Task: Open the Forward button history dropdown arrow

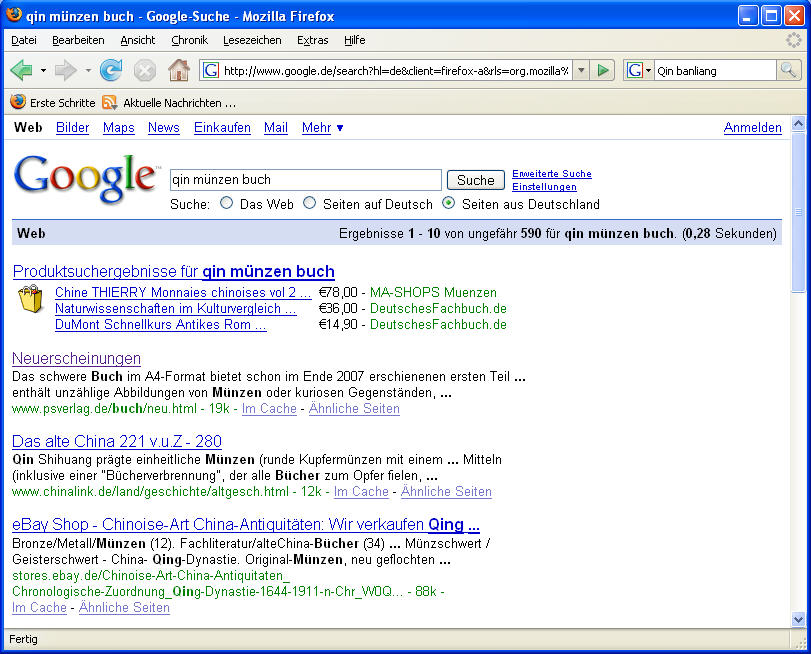Action: [x=88, y=70]
